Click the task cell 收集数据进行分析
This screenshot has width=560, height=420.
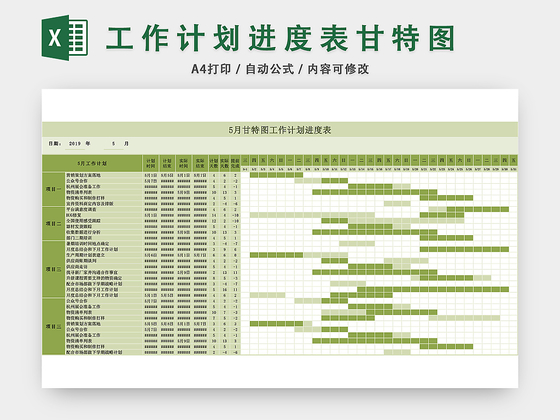point(104,232)
